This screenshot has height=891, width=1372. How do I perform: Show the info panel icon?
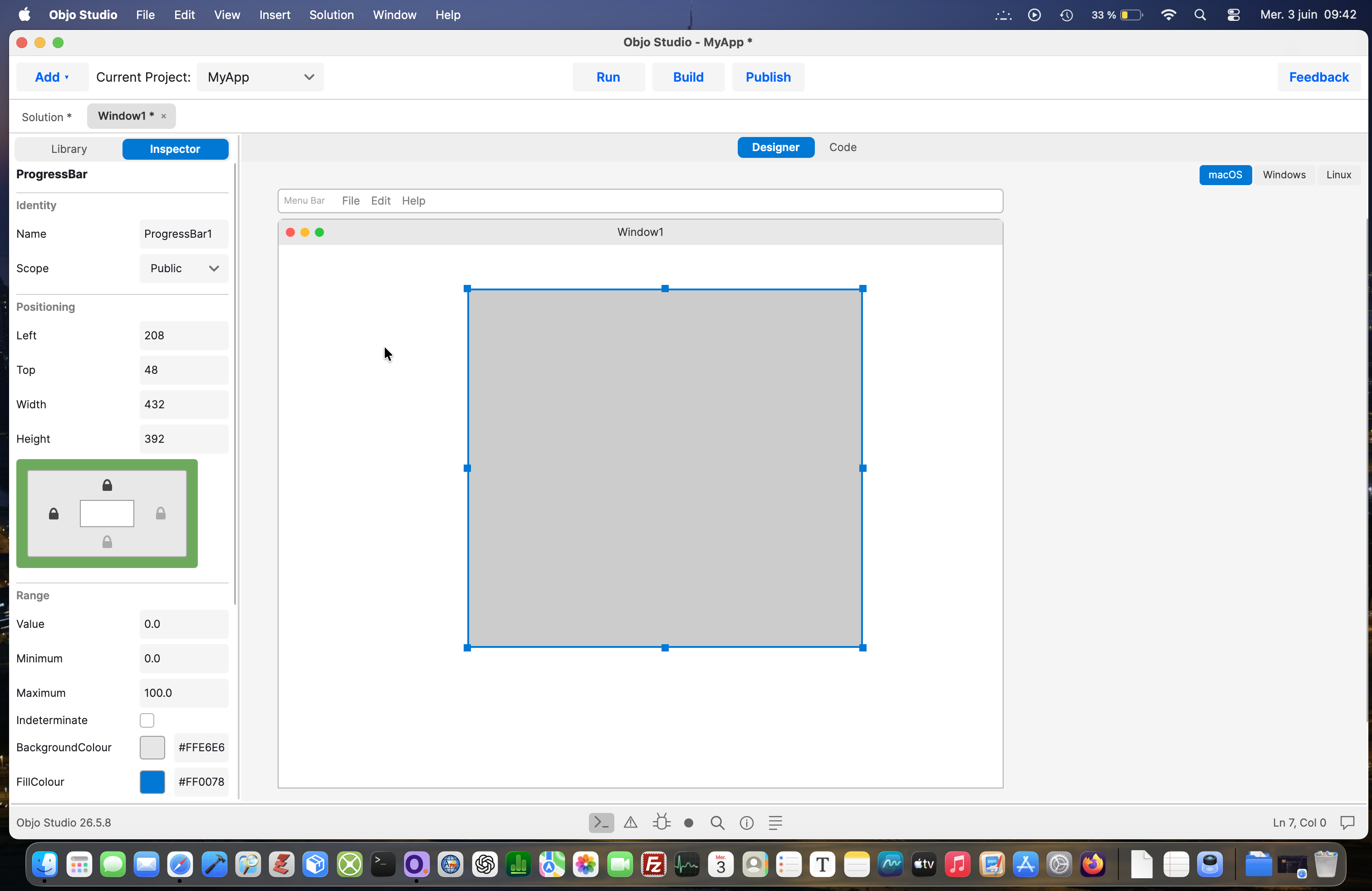pyautogui.click(x=746, y=823)
